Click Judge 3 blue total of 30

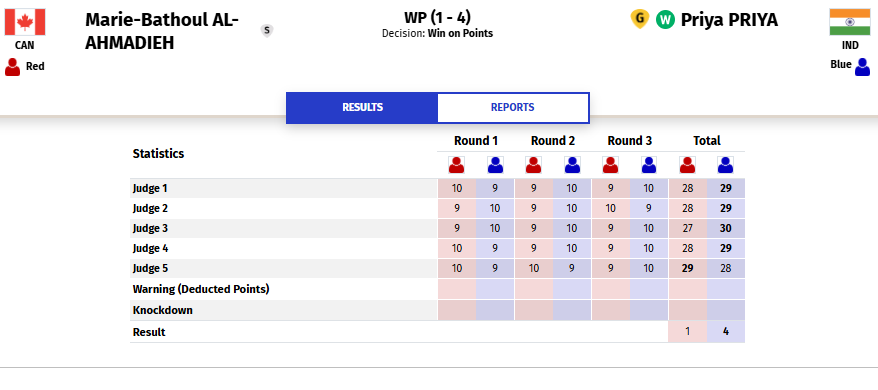click(726, 229)
